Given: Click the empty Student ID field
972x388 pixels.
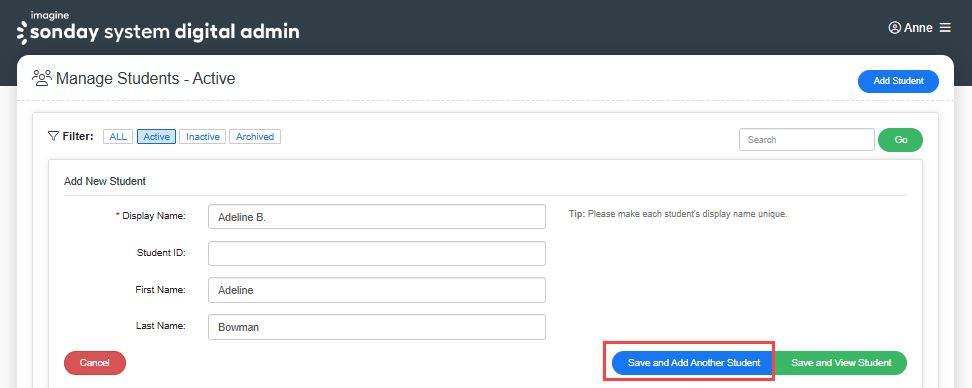Looking at the screenshot, I should coord(377,254).
